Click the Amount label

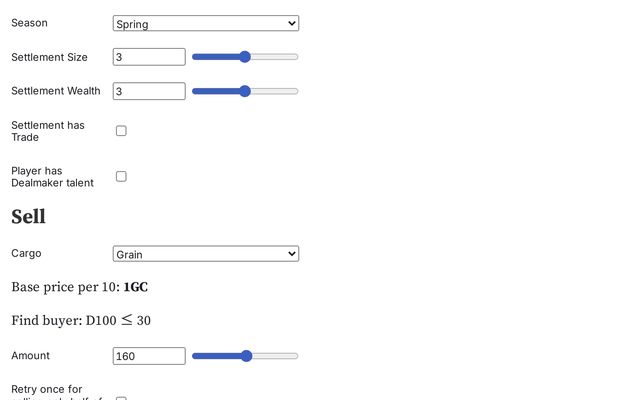(x=30, y=356)
